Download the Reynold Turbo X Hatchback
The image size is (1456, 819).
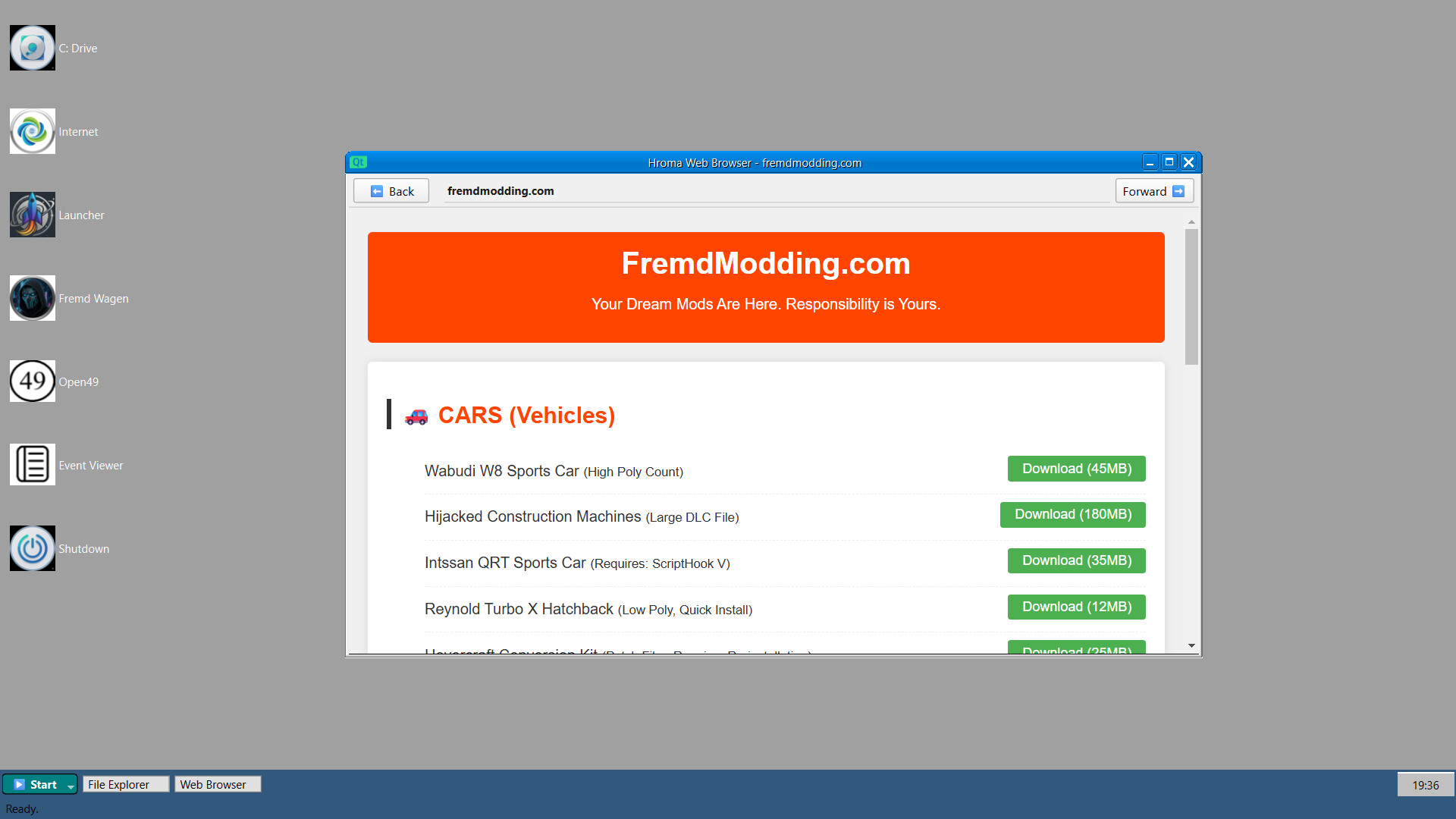click(x=1076, y=607)
